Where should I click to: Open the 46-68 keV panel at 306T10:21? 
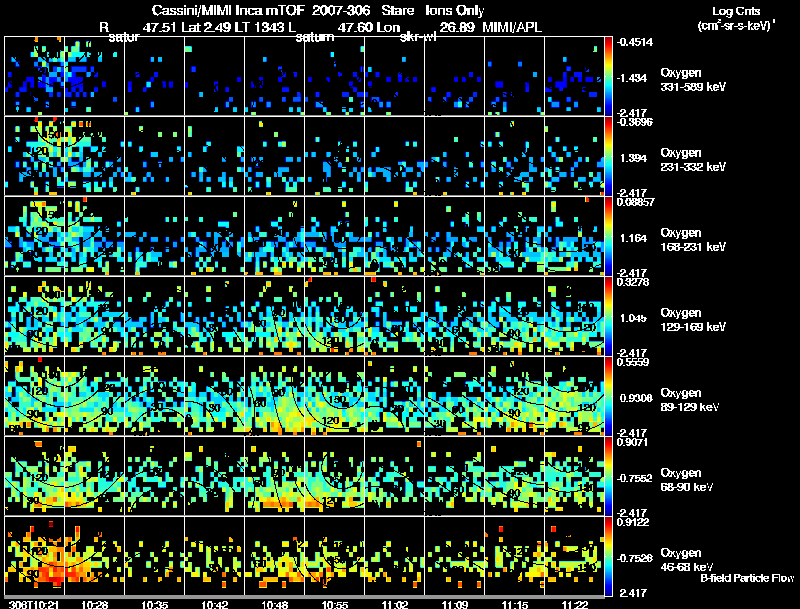[x=34, y=556]
